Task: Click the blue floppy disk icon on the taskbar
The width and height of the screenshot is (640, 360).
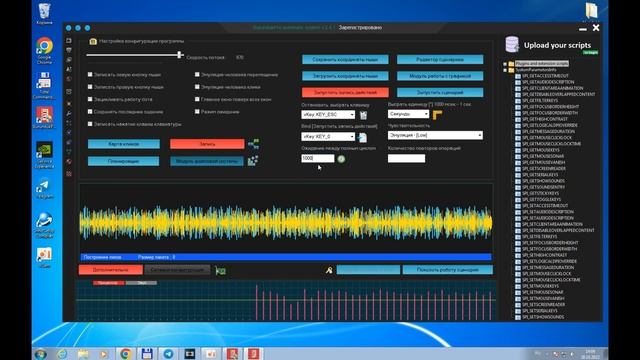Action: 147,354
